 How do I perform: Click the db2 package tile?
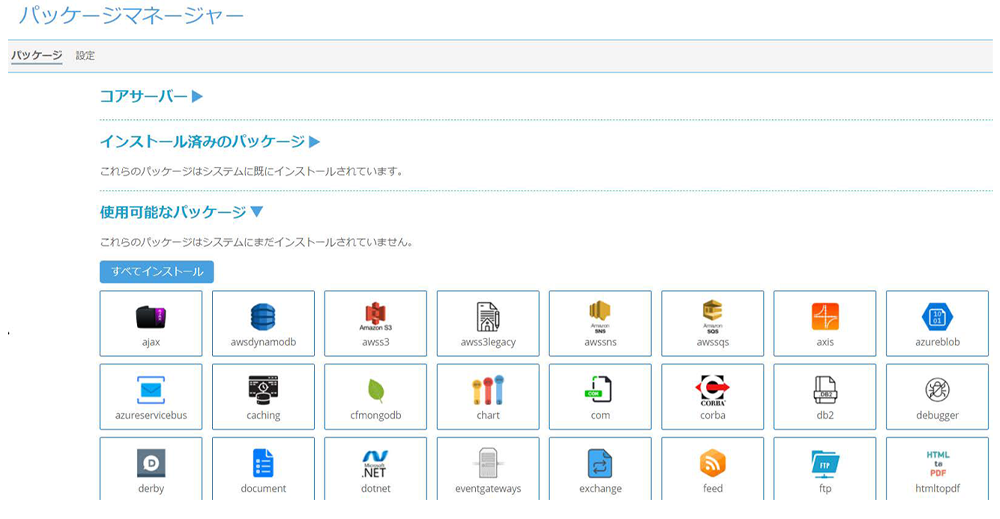pos(825,397)
